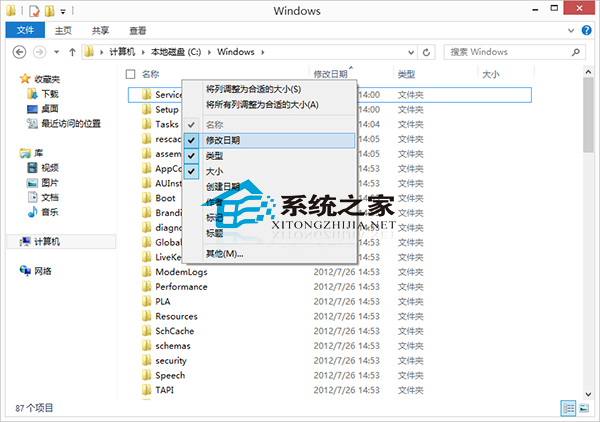Enable the 标题 column
The image size is (600, 422).
pos(269,233)
